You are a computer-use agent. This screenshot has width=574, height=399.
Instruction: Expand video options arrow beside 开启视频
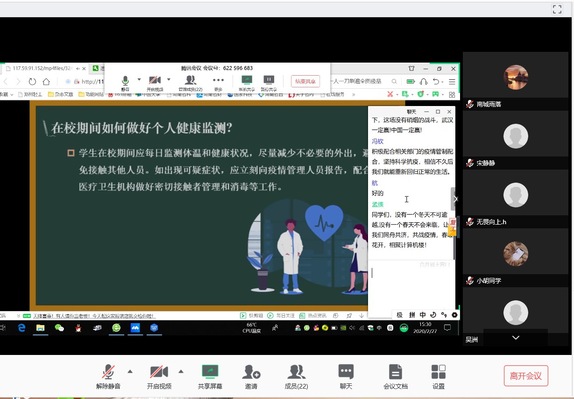tap(181, 372)
